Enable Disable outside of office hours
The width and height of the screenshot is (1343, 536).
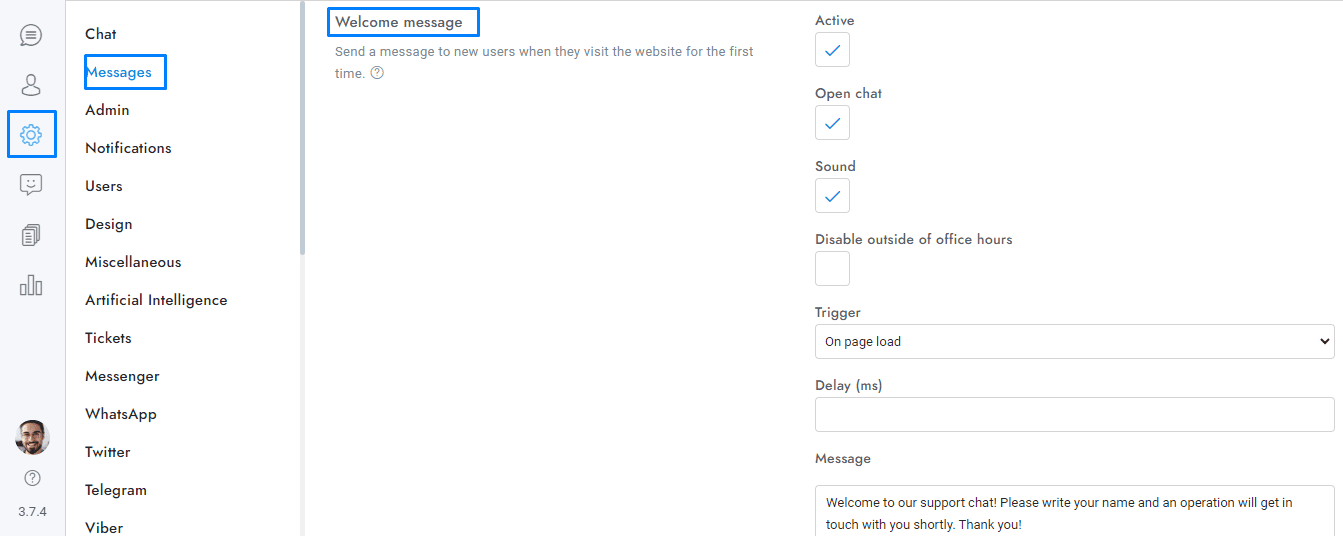832,268
